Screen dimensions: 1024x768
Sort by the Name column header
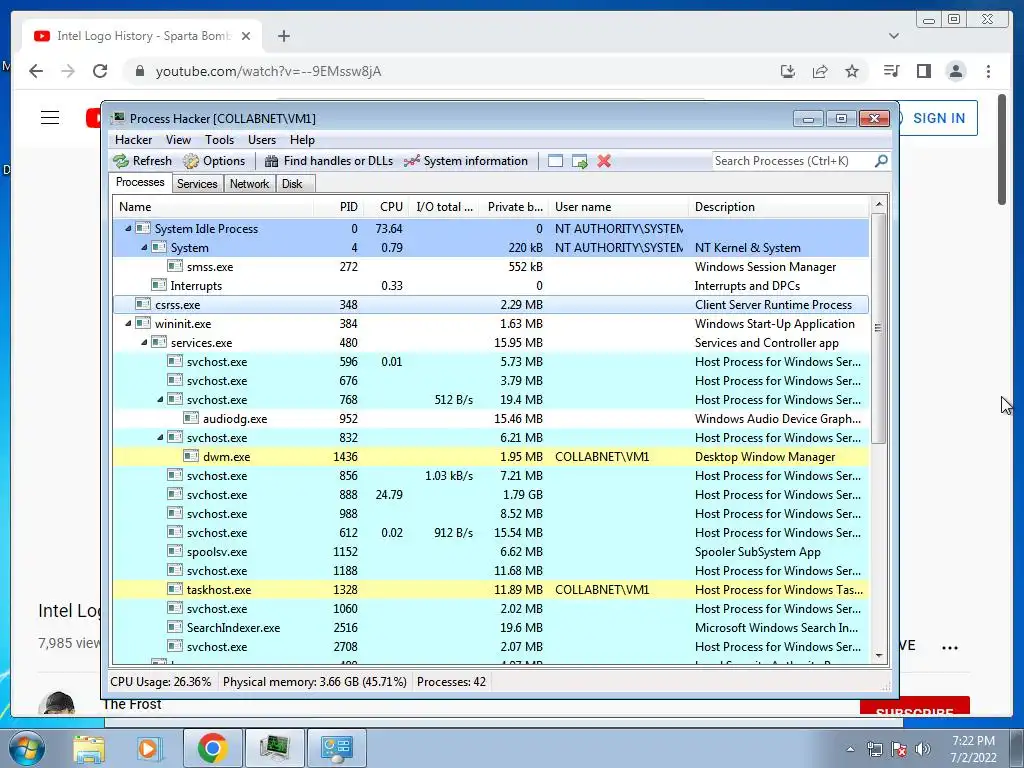213,207
